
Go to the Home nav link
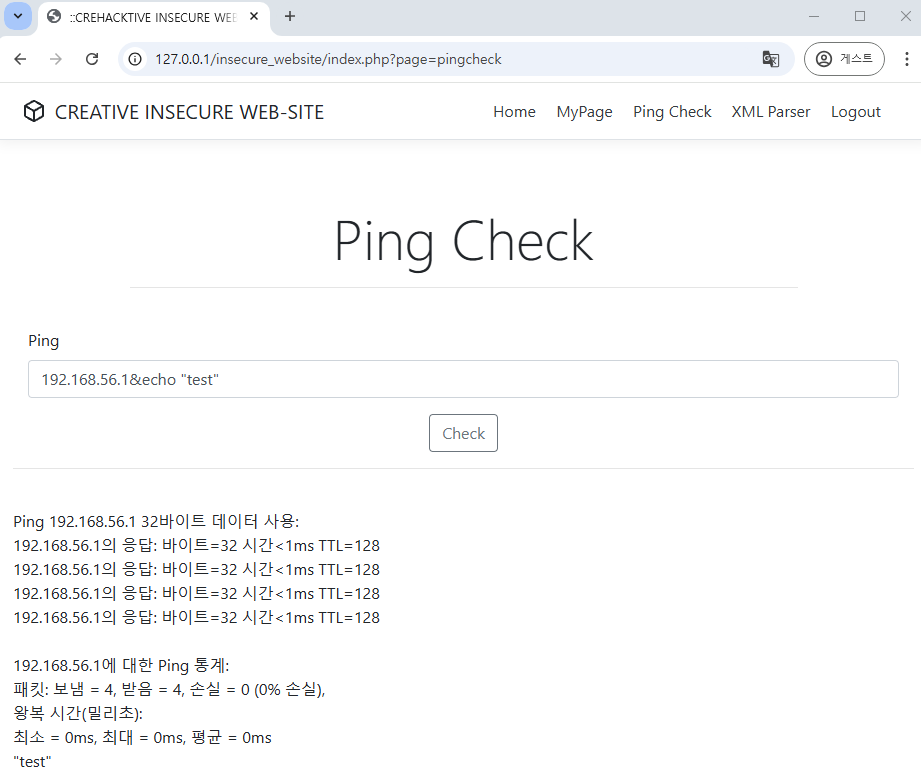coord(515,112)
